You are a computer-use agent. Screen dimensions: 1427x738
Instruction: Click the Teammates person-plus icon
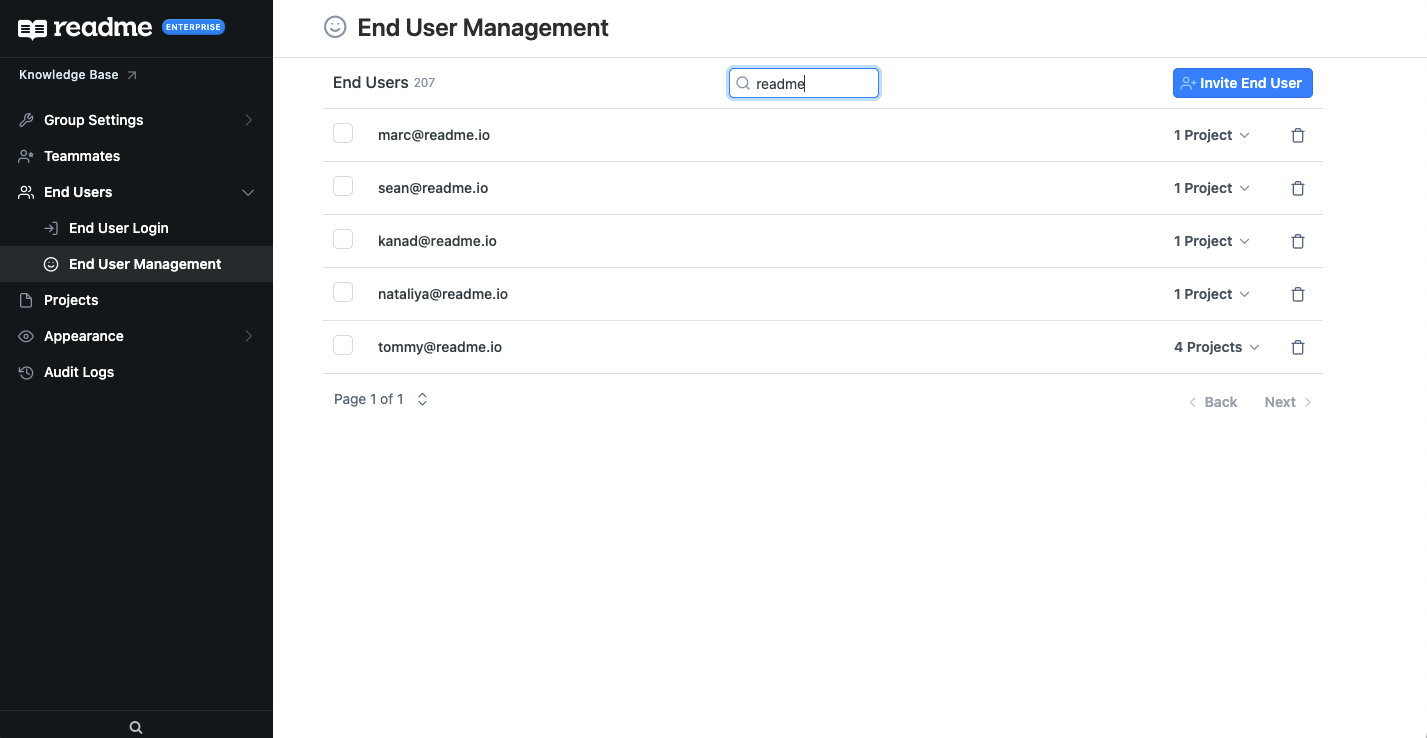pyautogui.click(x=27, y=156)
